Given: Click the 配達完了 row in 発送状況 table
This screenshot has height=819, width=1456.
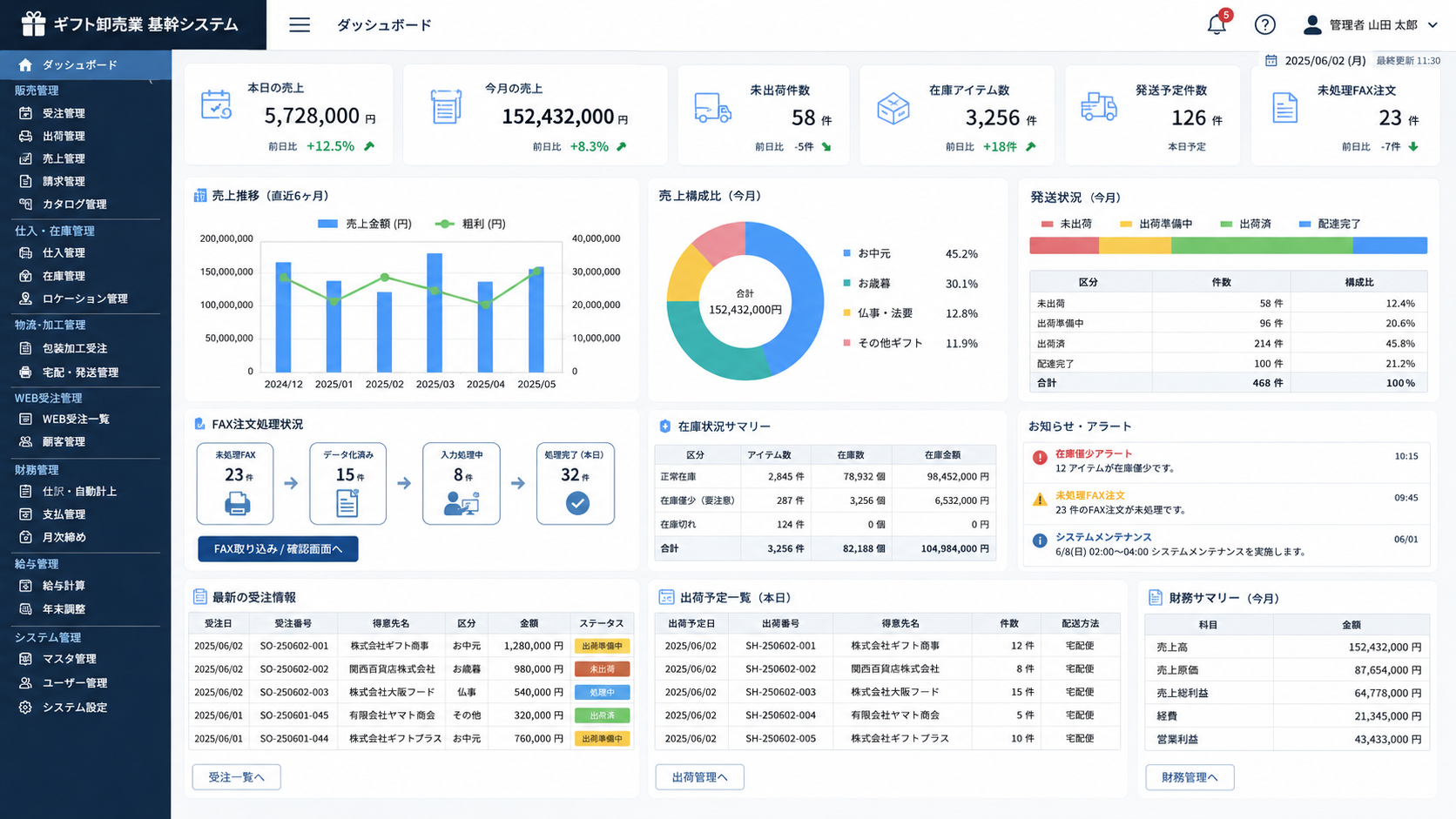Looking at the screenshot, I should (x=1228, y=363).
